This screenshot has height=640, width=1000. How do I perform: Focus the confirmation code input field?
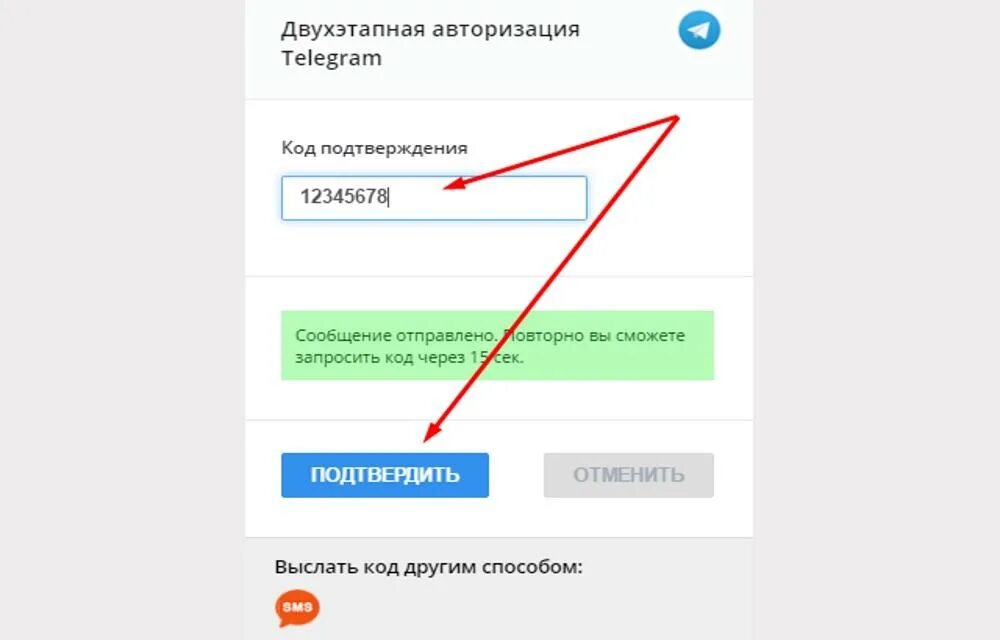[x=434, y=198]
